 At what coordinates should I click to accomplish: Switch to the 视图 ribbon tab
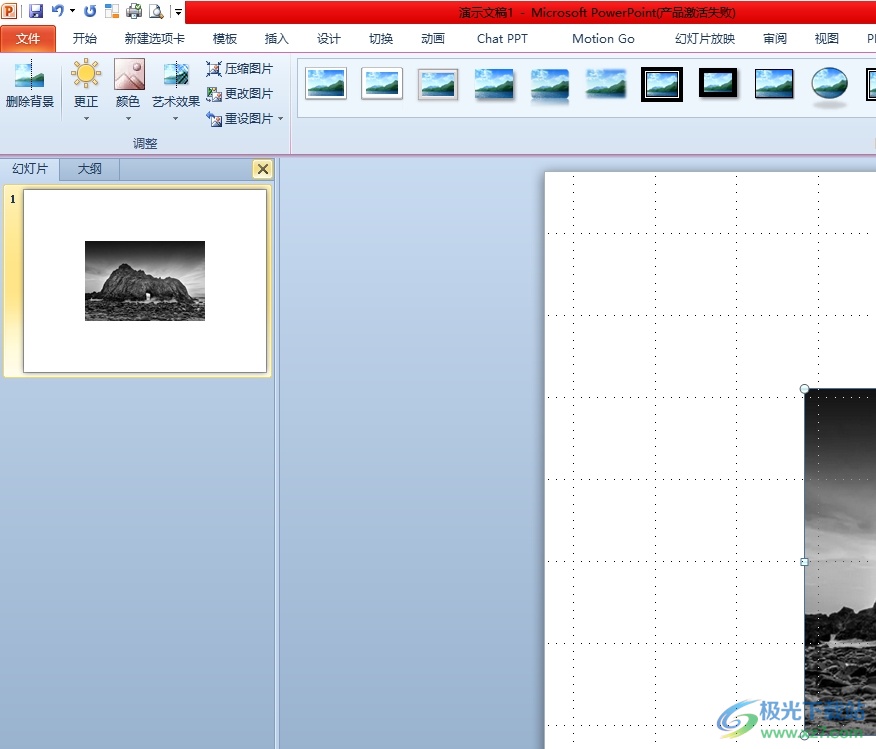827,39
